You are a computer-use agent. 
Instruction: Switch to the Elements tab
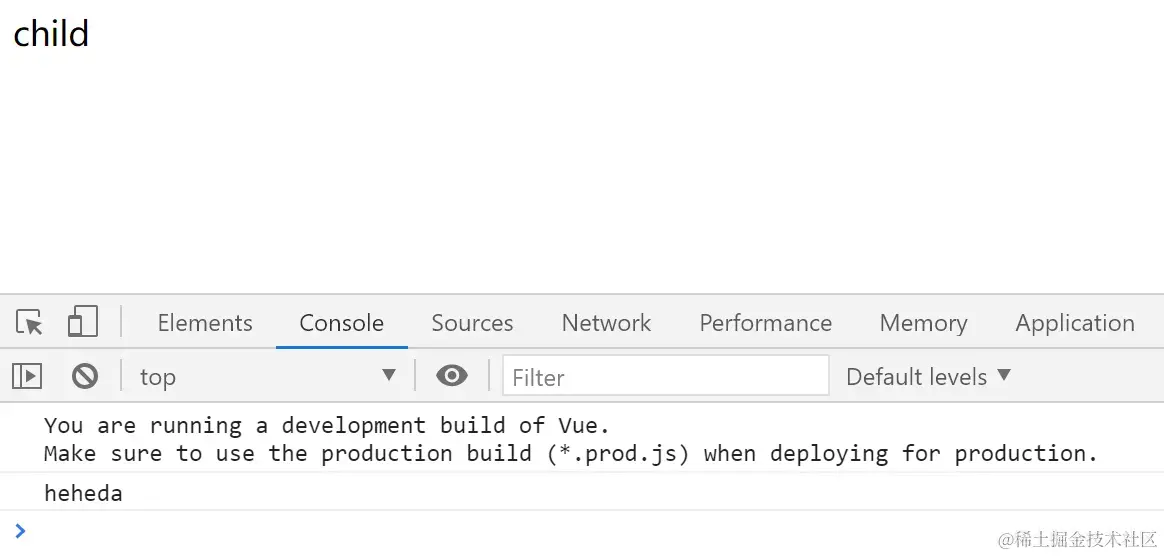pos(205,323)
